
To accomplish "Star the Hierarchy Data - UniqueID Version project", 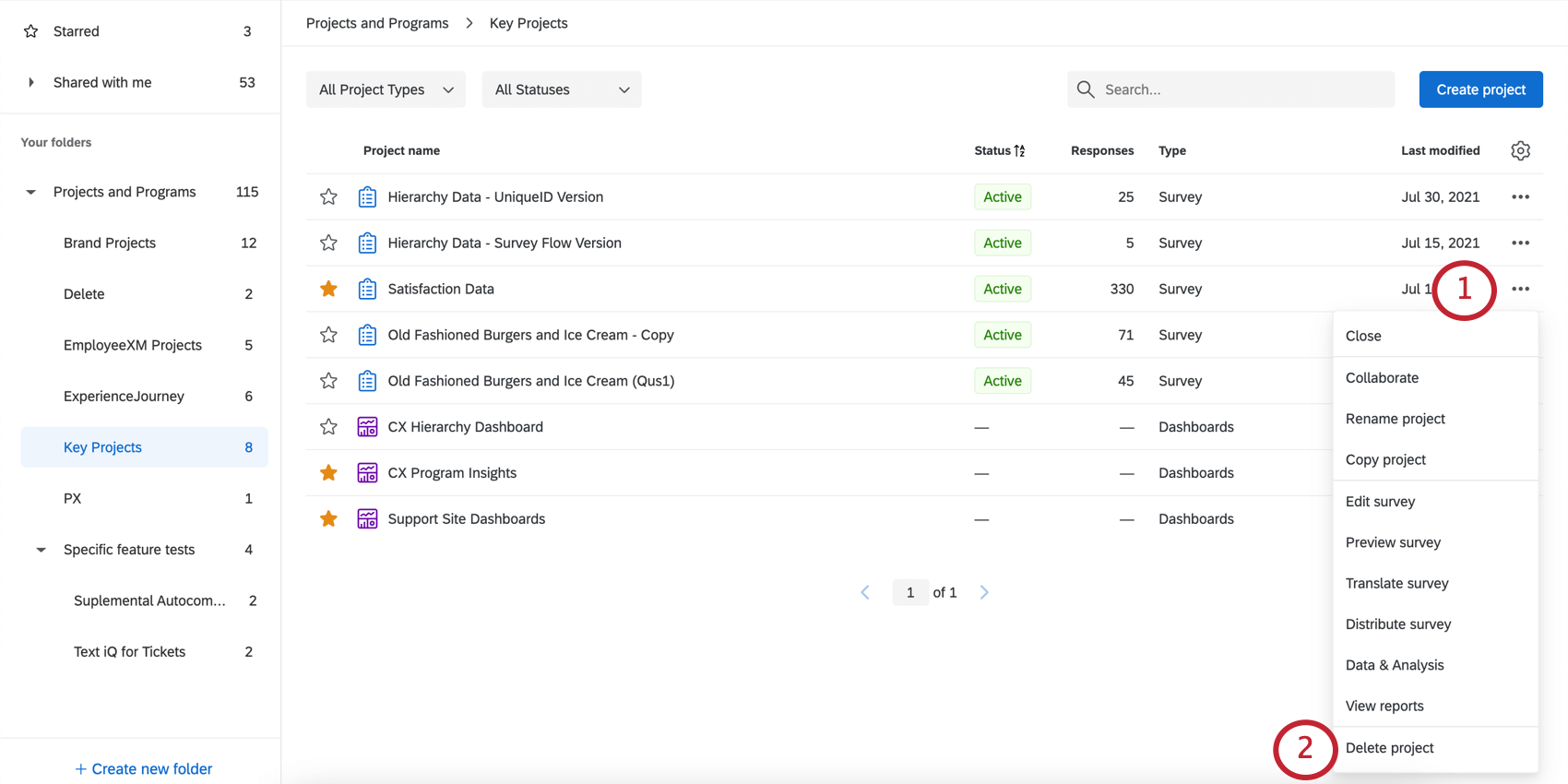I will 328,196.
